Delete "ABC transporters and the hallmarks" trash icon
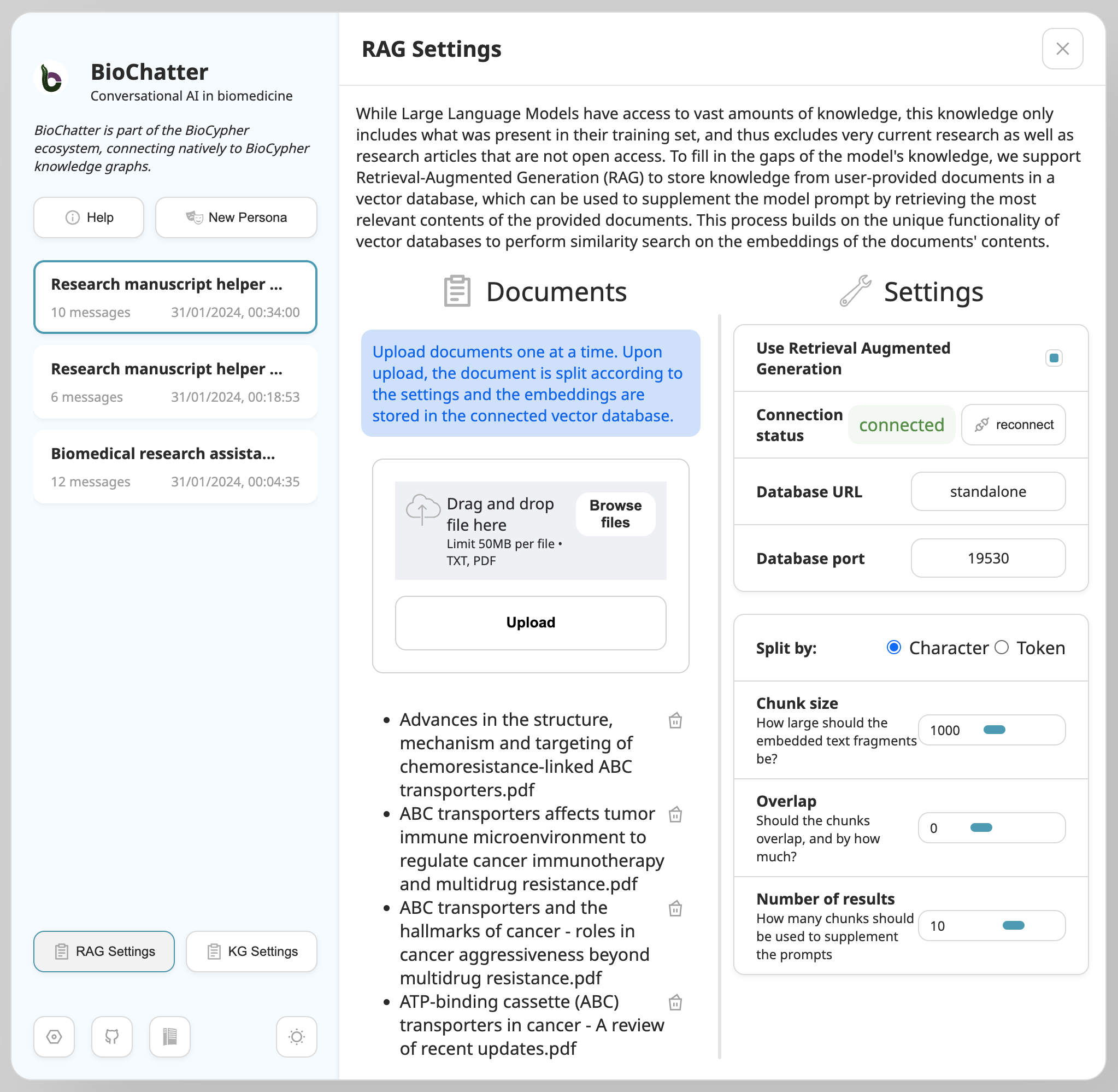The width and height of the screenshot is (1118, 1092). 675,908
